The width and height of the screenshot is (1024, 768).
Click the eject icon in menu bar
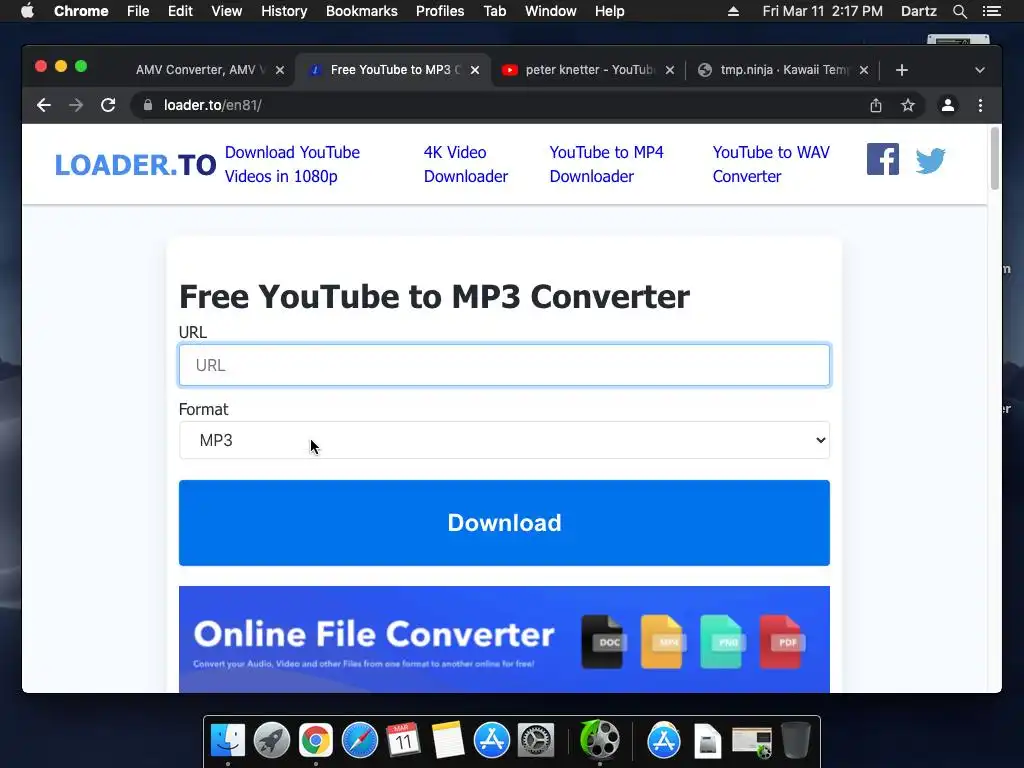(733, 11)
